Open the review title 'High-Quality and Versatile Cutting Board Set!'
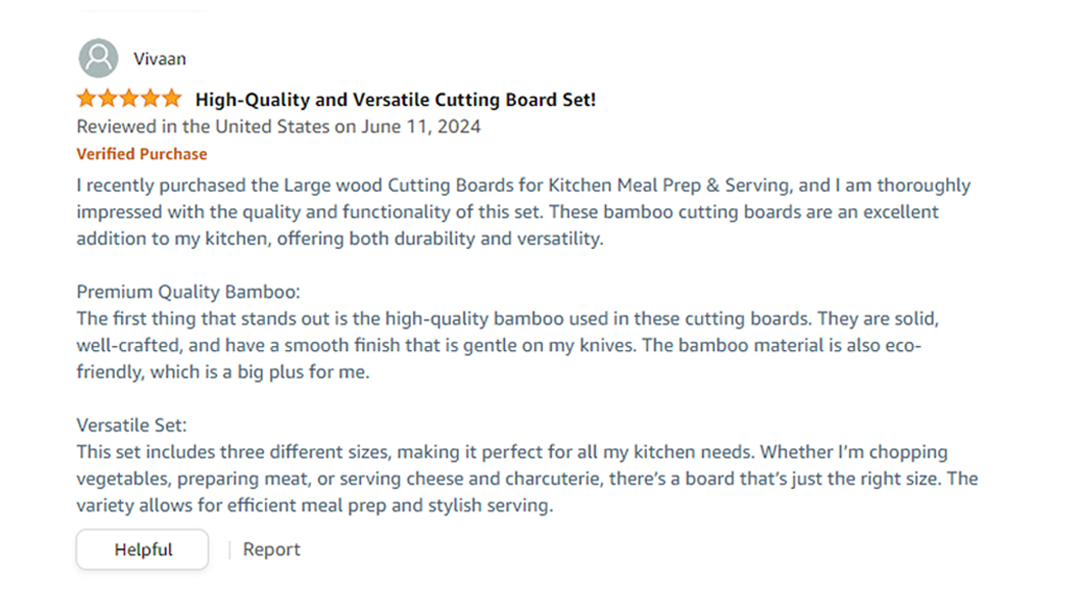Screen dimensions: 1080x608 pyautogui.click(x=395, y=100)
